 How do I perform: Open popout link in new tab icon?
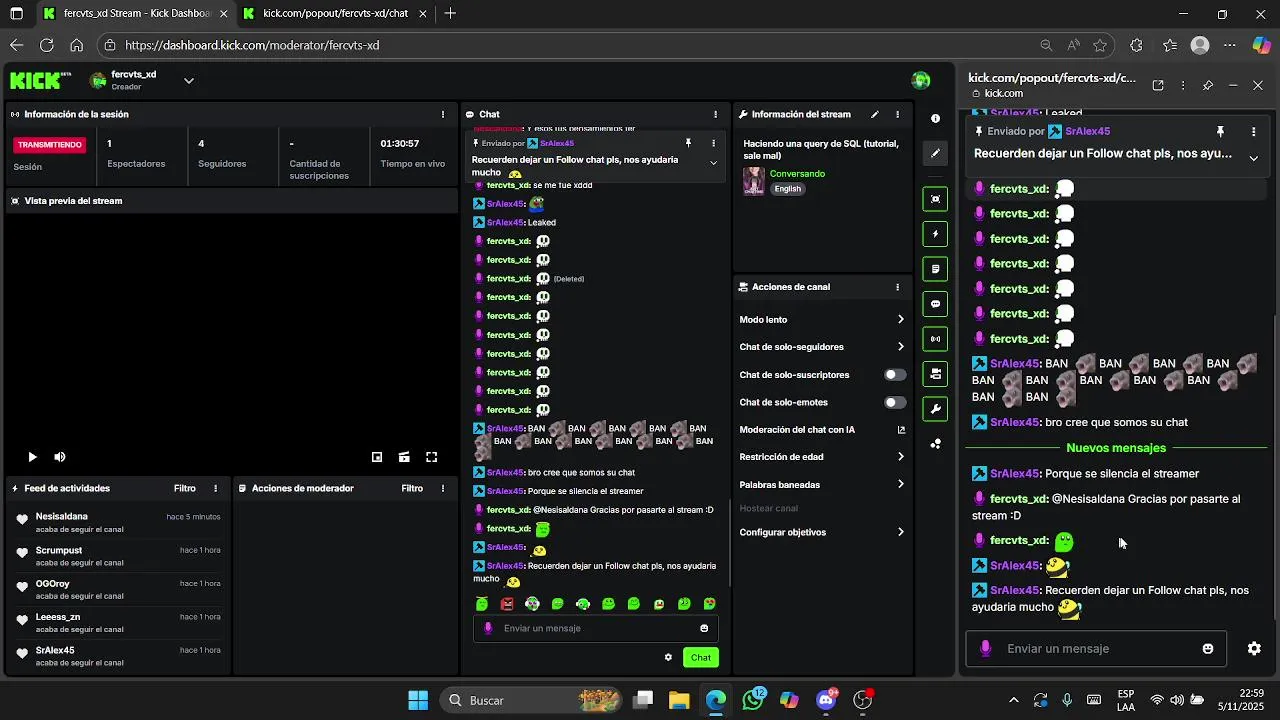pos(1158,85)
